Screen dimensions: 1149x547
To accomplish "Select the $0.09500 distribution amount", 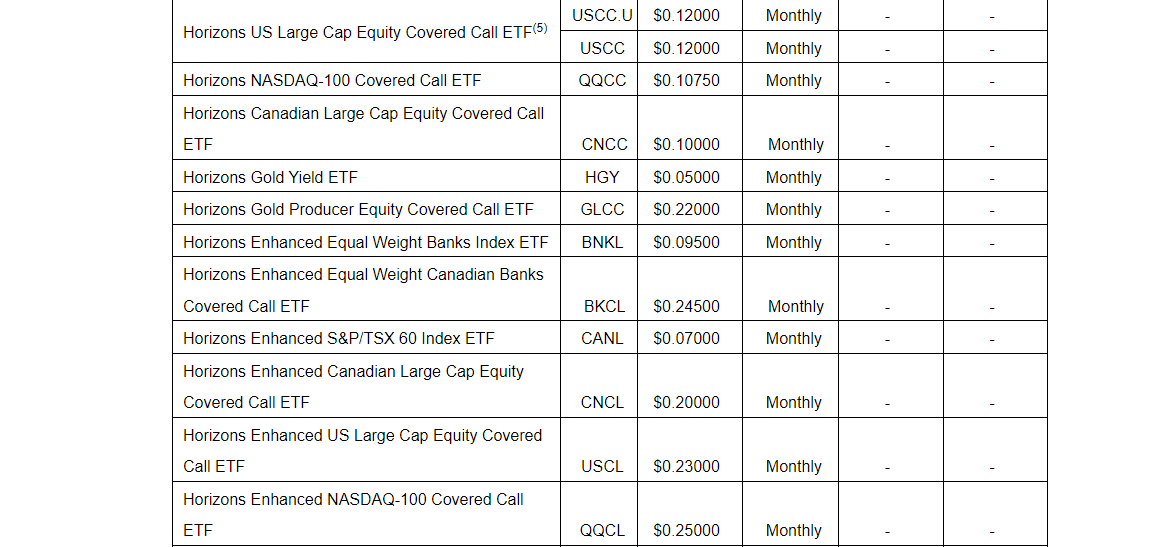I will click(x=686, y=242).
